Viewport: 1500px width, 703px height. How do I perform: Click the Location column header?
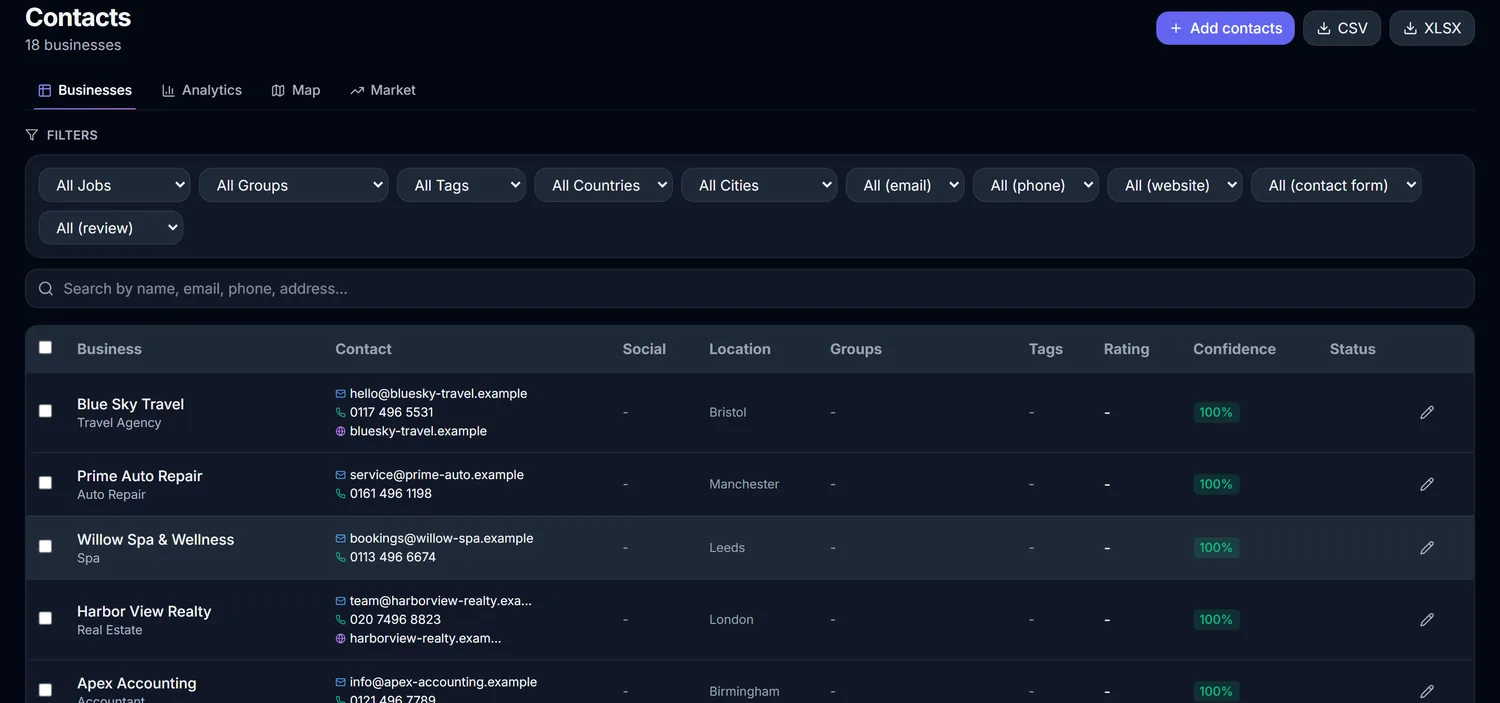pyautogui.click(x=740, y=349)
